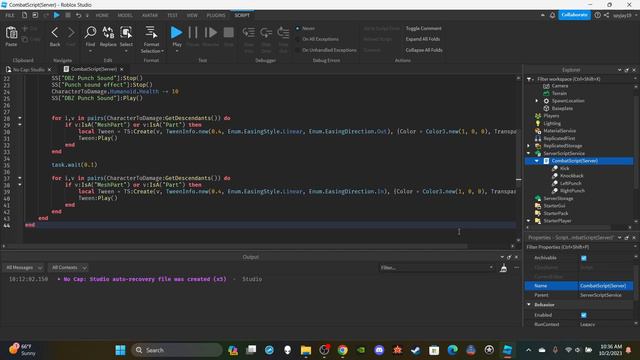Select the Players service in Explorer
The height and width of the screenshot is (360, 640).
pyautogui.click(x=551, y=116)
